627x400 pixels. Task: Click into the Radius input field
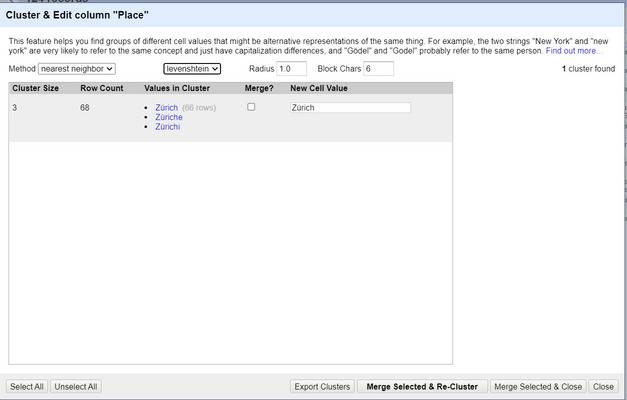pyautogui.click(x=291, y=69)
